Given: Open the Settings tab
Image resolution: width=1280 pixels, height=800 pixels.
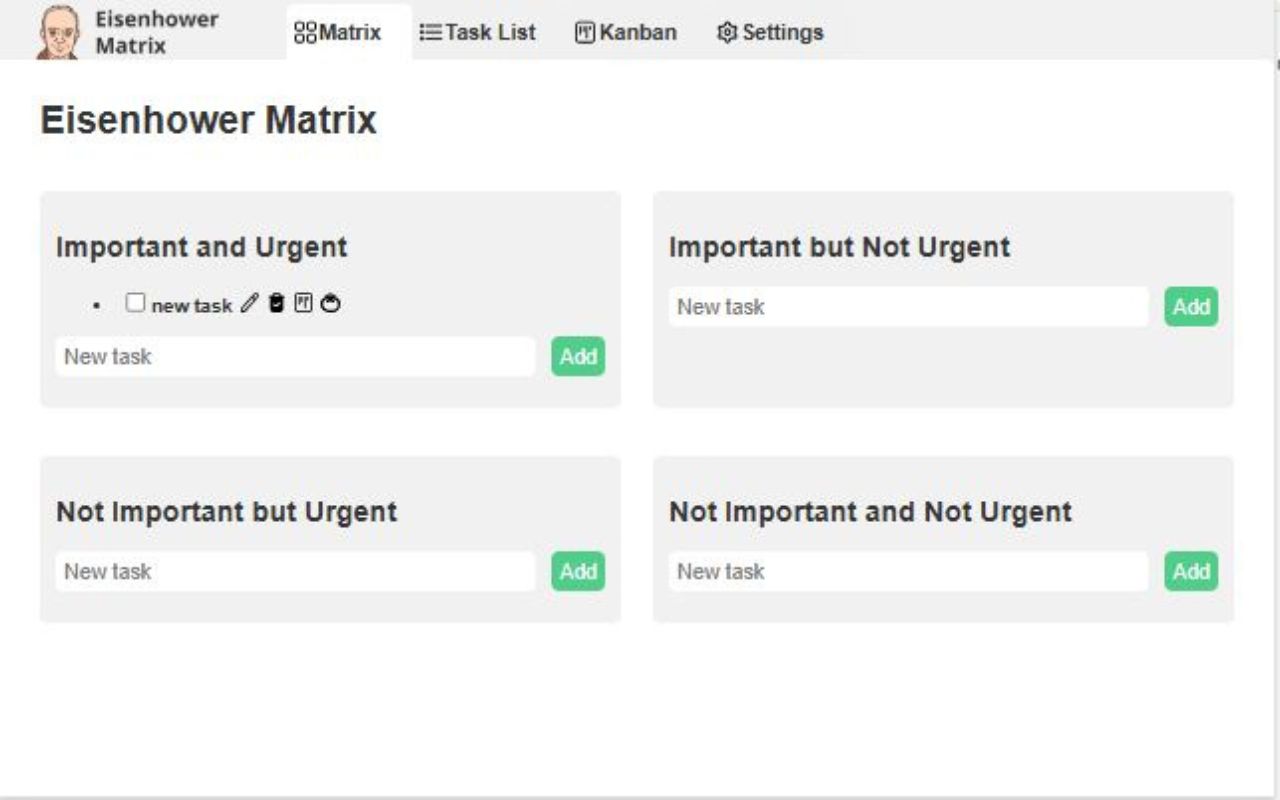Looking at the screenshot, I should coord(770,32).
